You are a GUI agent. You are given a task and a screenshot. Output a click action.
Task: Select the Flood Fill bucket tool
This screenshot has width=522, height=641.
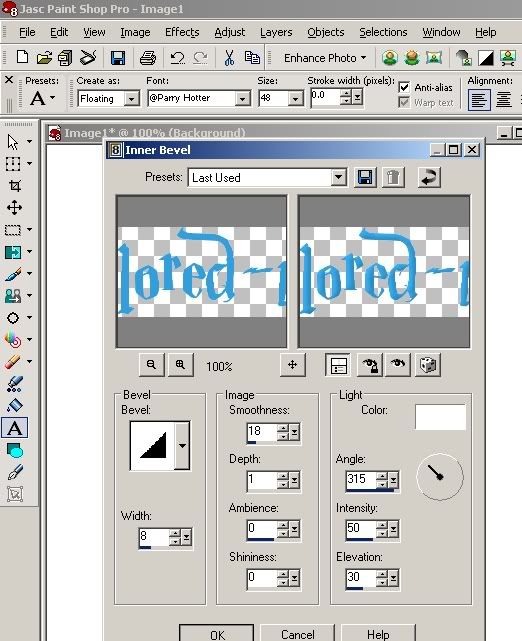(x=15, y=406)
